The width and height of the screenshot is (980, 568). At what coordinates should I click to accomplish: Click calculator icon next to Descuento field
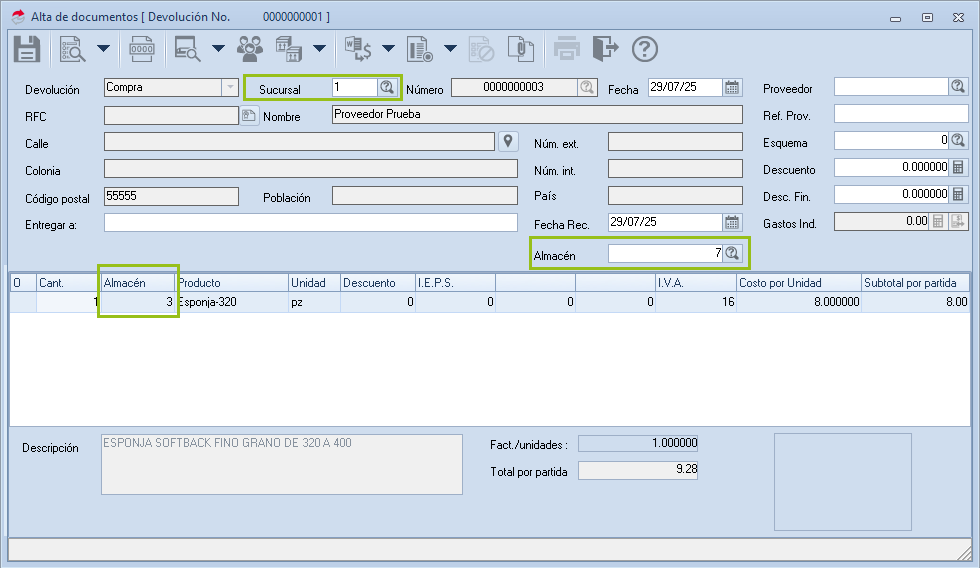tap(958, 168)
